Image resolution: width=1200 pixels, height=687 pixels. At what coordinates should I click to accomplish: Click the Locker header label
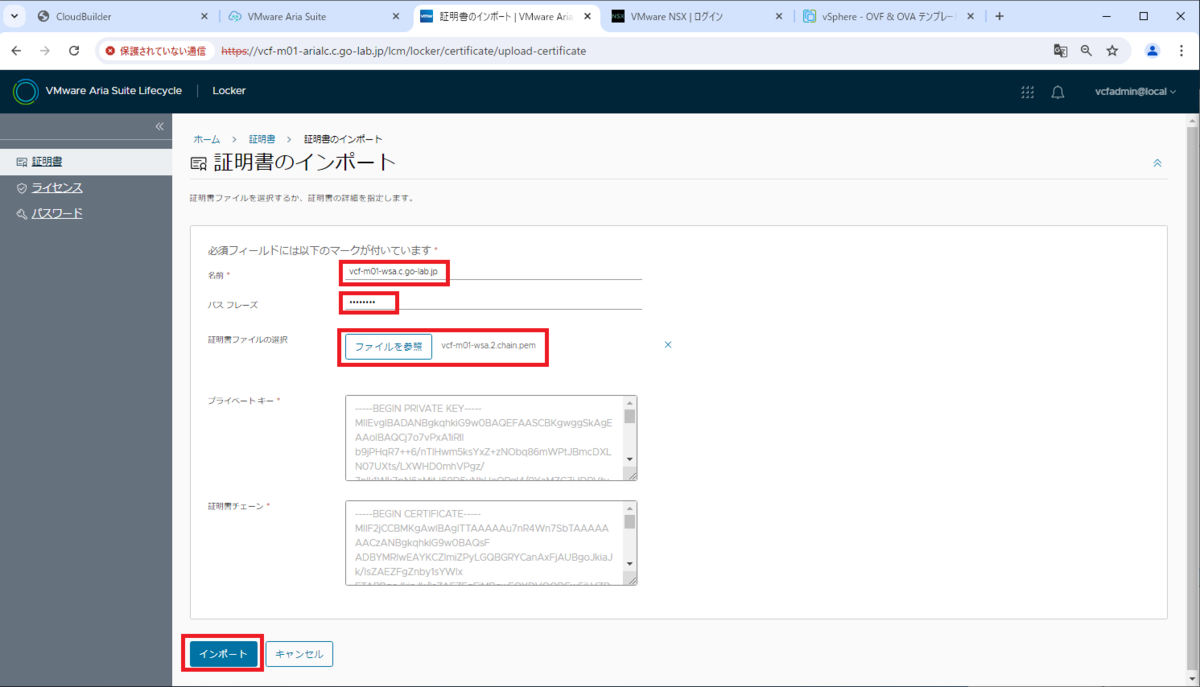229,91
